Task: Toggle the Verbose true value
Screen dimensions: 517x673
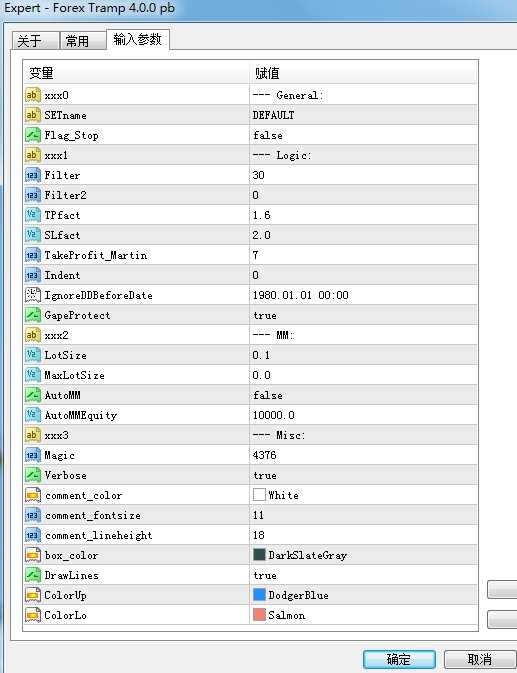Action: [363, 475]
